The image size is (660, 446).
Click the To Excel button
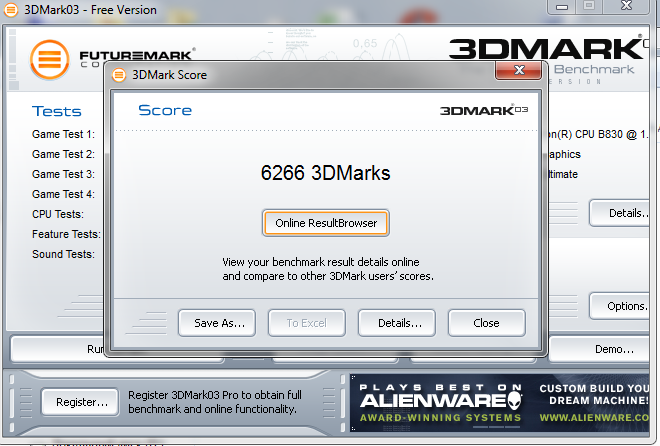[x=307, y=323]
